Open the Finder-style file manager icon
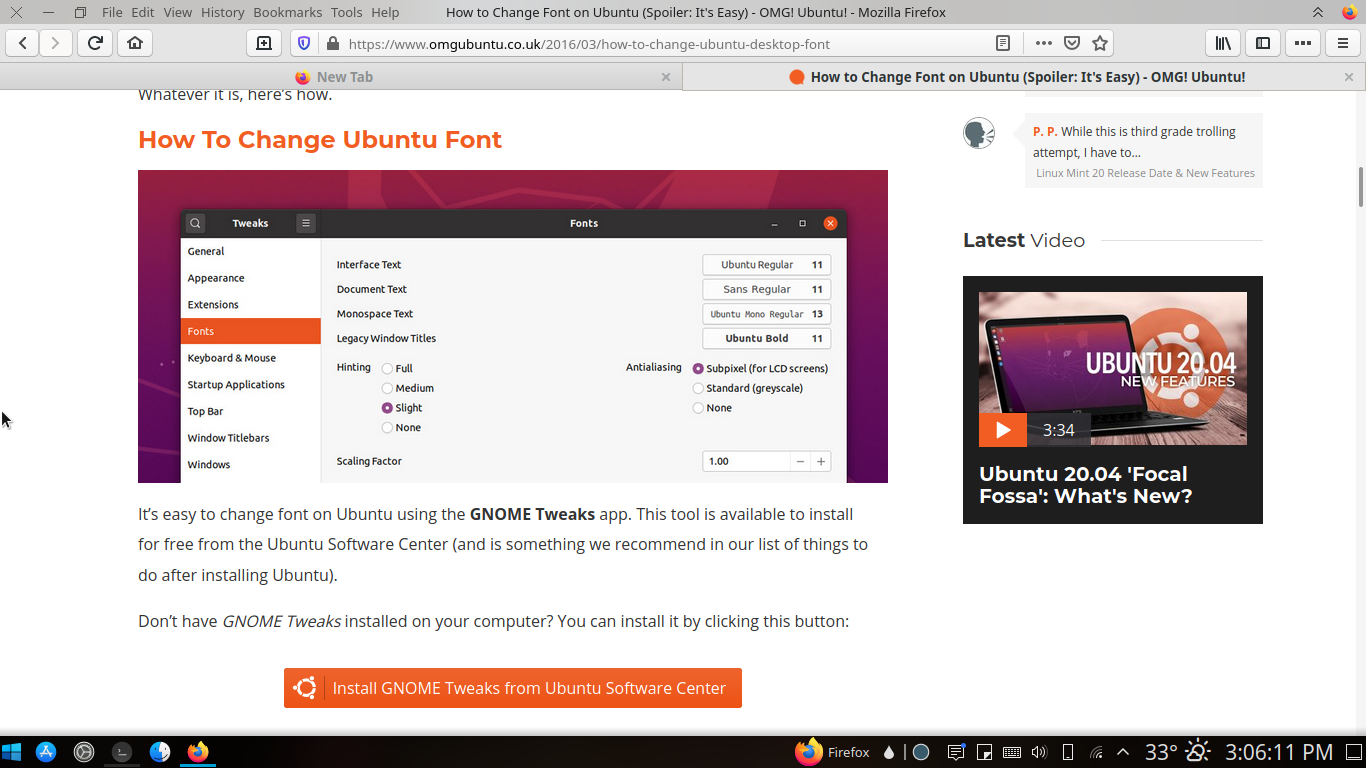The image size is (1366, 768). pos(160,752)
